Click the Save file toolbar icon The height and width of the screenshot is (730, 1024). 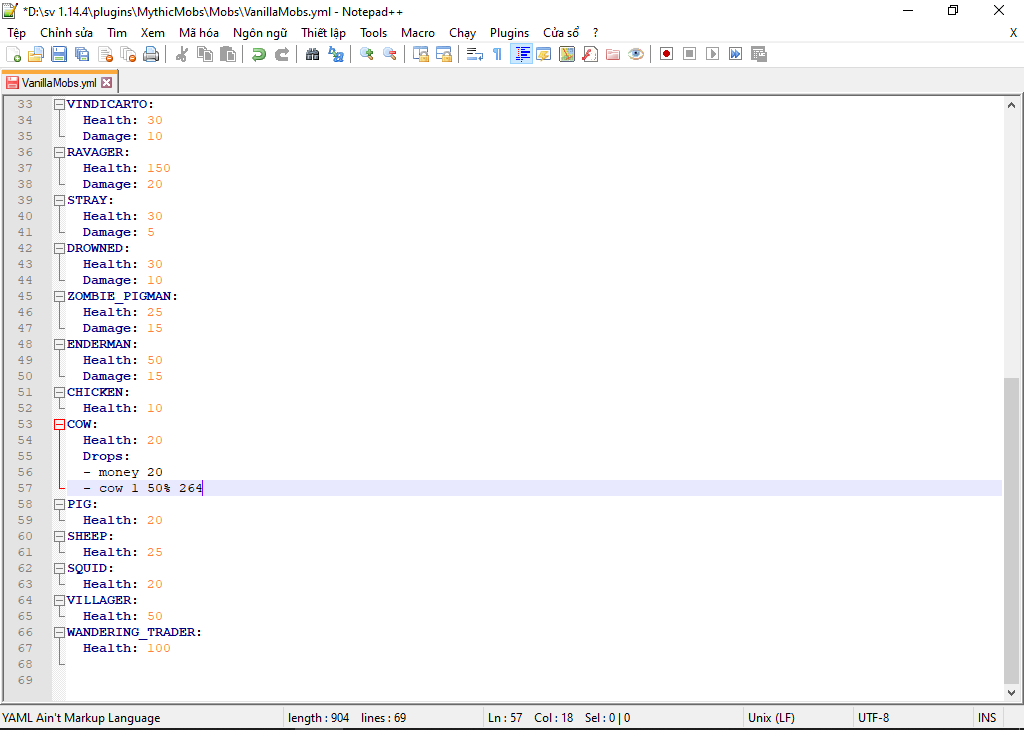(59, 54)
